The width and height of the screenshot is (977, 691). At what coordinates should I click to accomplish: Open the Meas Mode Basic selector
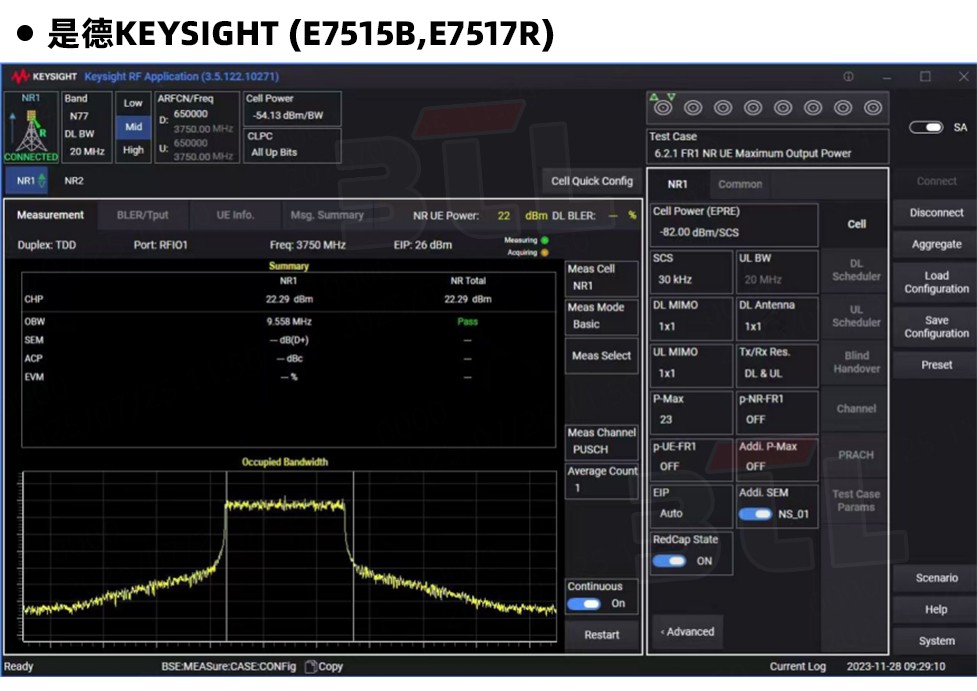(x=601, y=317)
